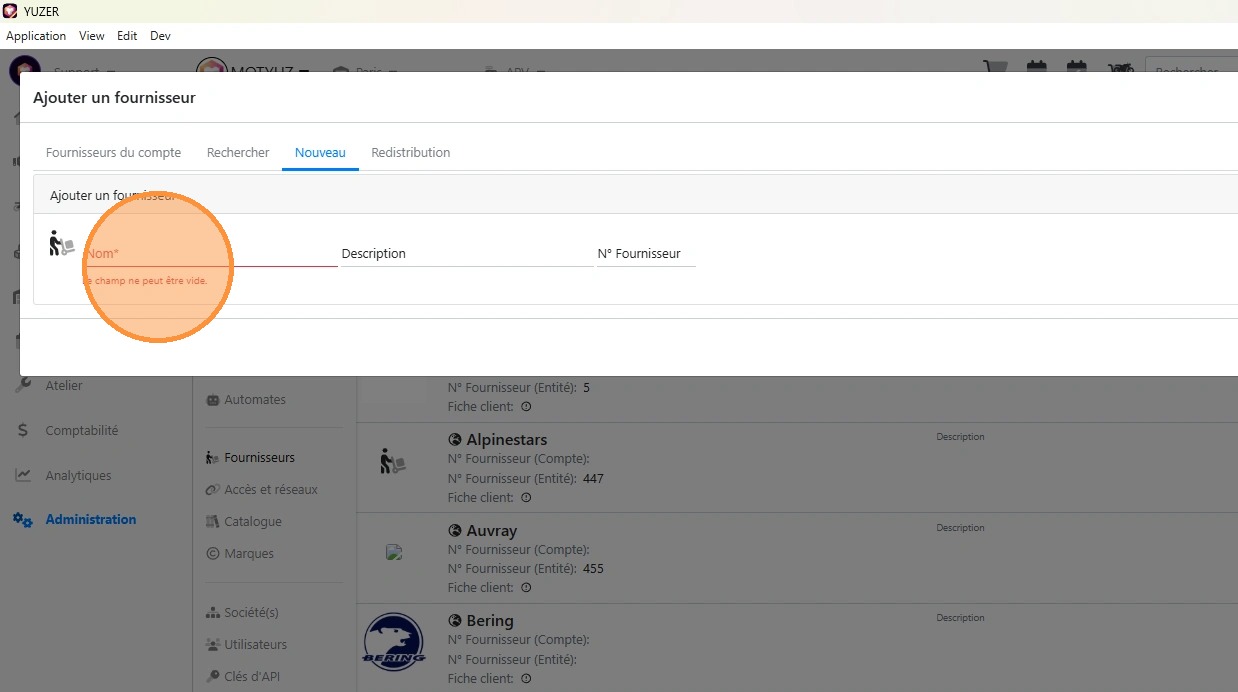1238x692 pixels.
Task: Click the Fournisseurs trolley icon in submenu
Action: [212, 458]
